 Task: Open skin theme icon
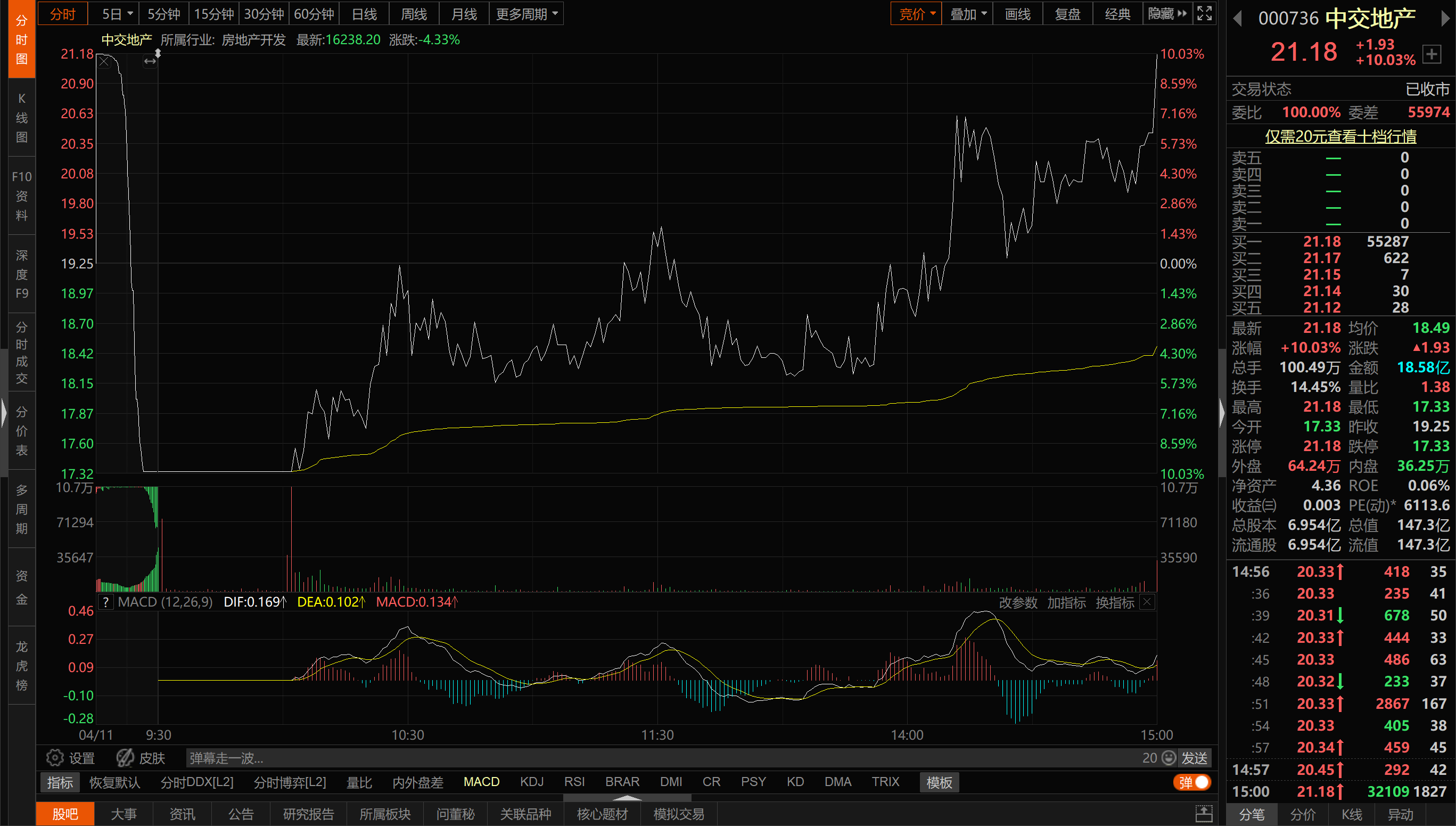(x=124, y=757)
